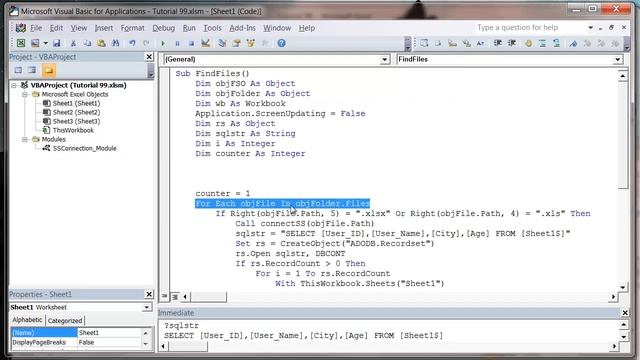Open the Insert UserForm dropdown arrow
Image resolution: width=640 pixels, height=360 pixels.
[x=46, y=43]
